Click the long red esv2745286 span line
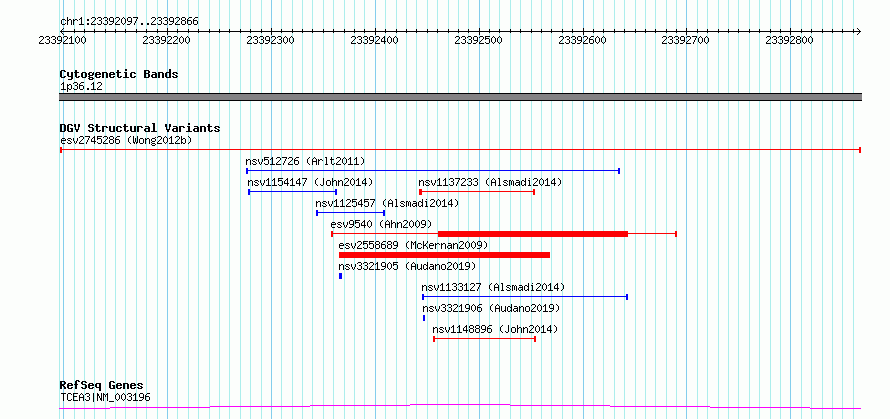The width and height of the screenshot is (890, 419). tap(460, 150)
